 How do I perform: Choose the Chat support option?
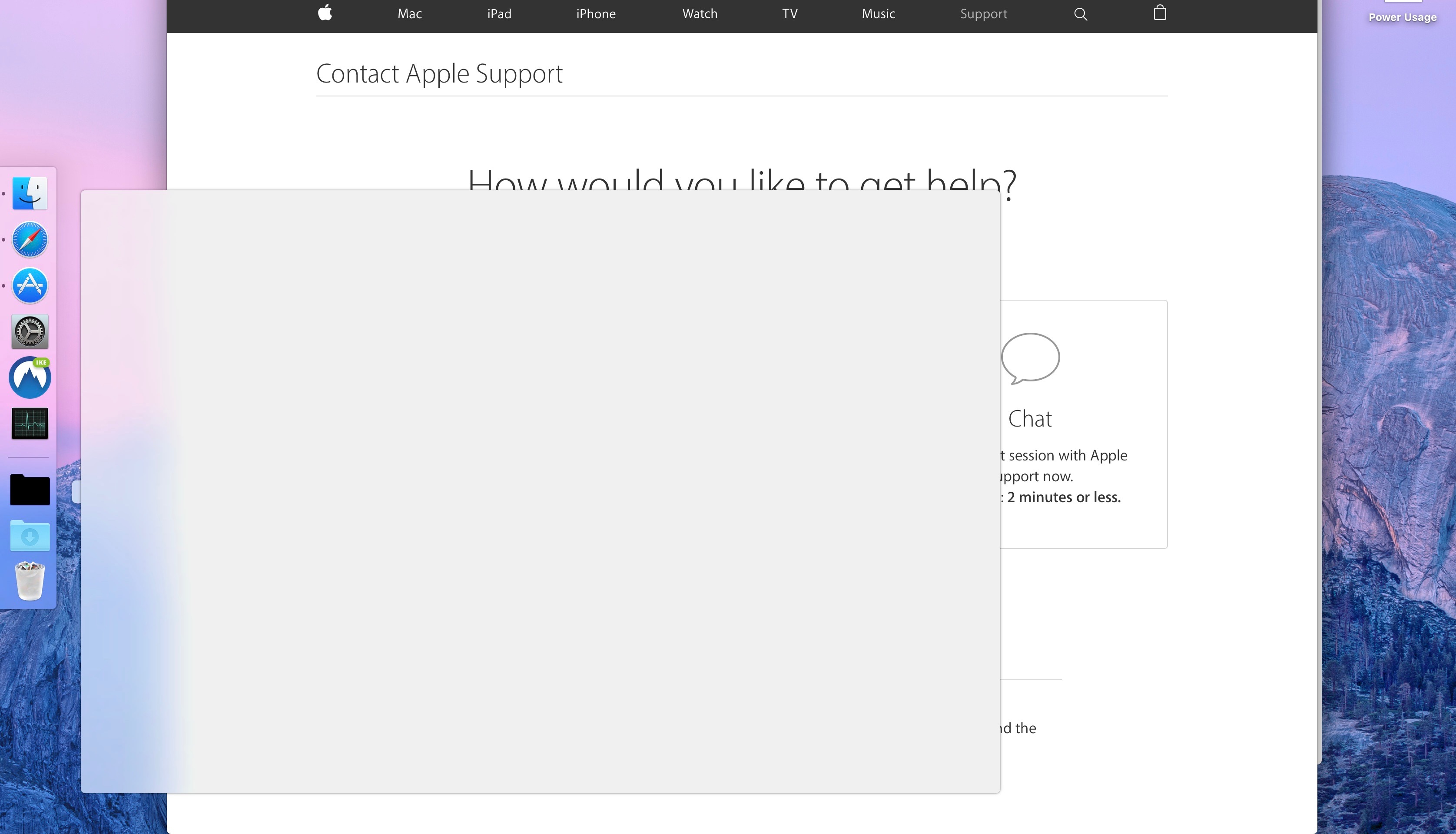pyautogui.click(x=1029, y=419)
